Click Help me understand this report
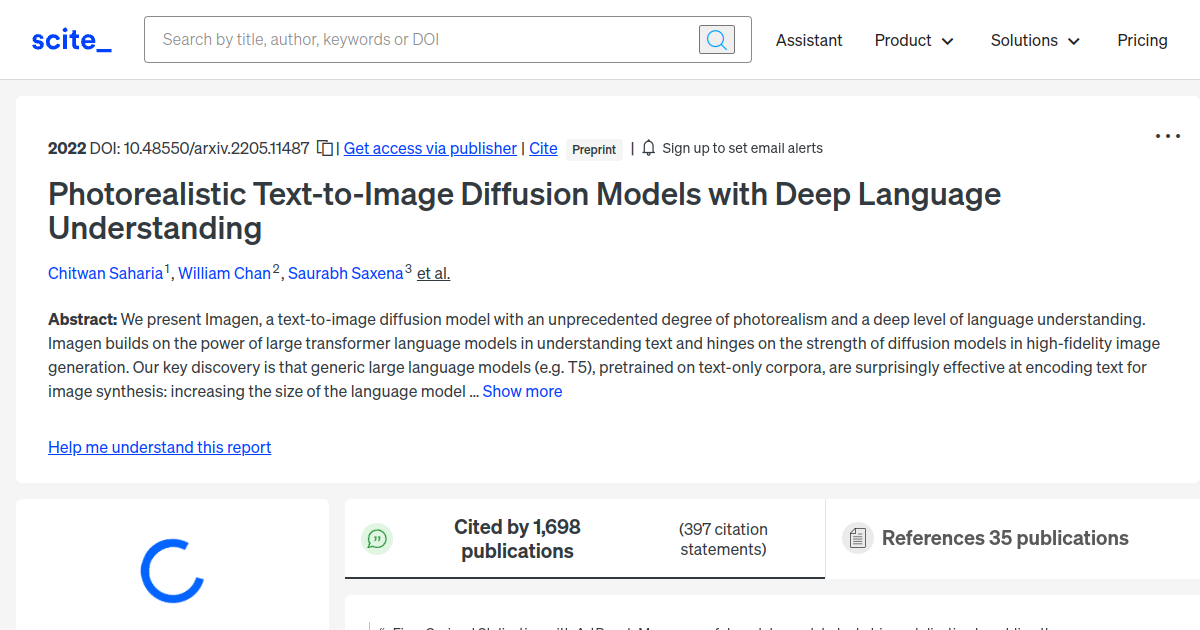 click(159, 447)
